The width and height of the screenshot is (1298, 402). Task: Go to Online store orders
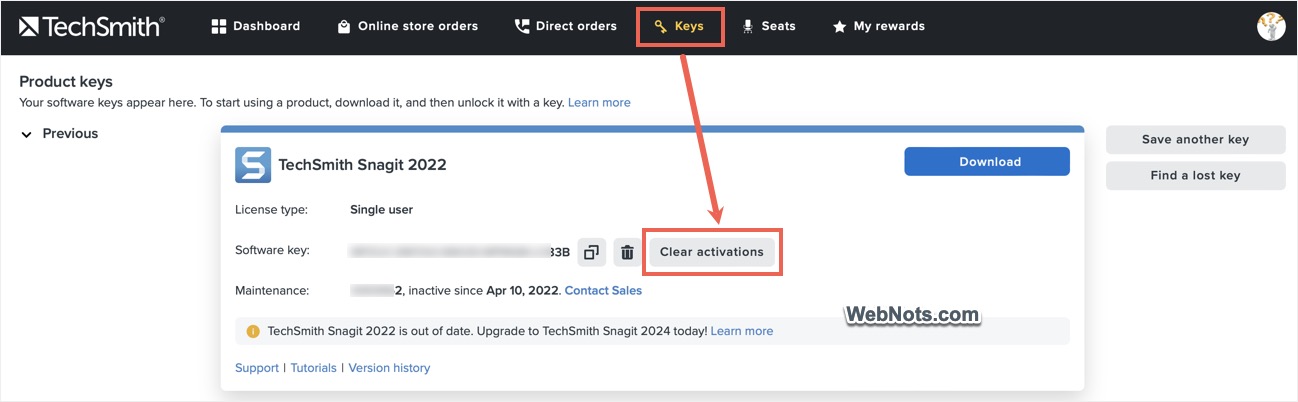[x=407, y=27]
